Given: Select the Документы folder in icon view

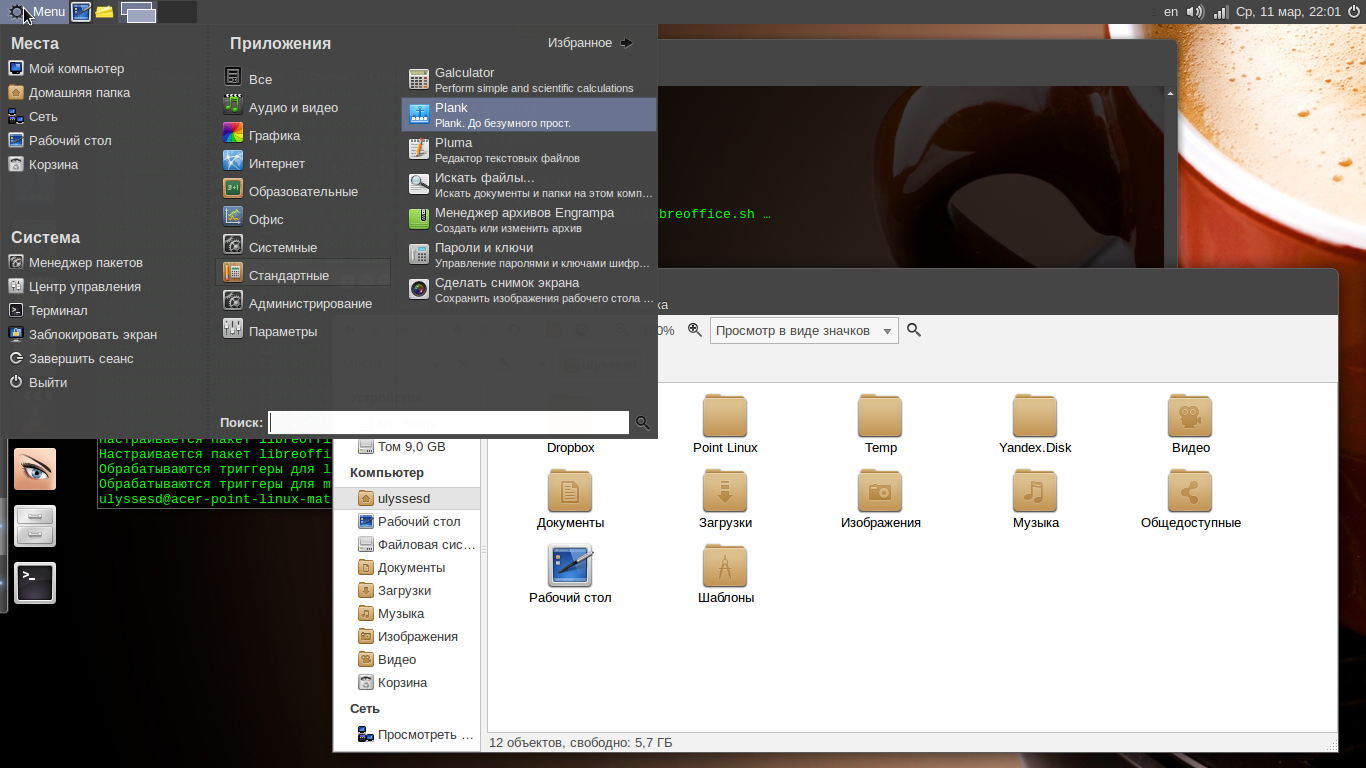Looking at the screenshot, I should click(x=570, y=499).
